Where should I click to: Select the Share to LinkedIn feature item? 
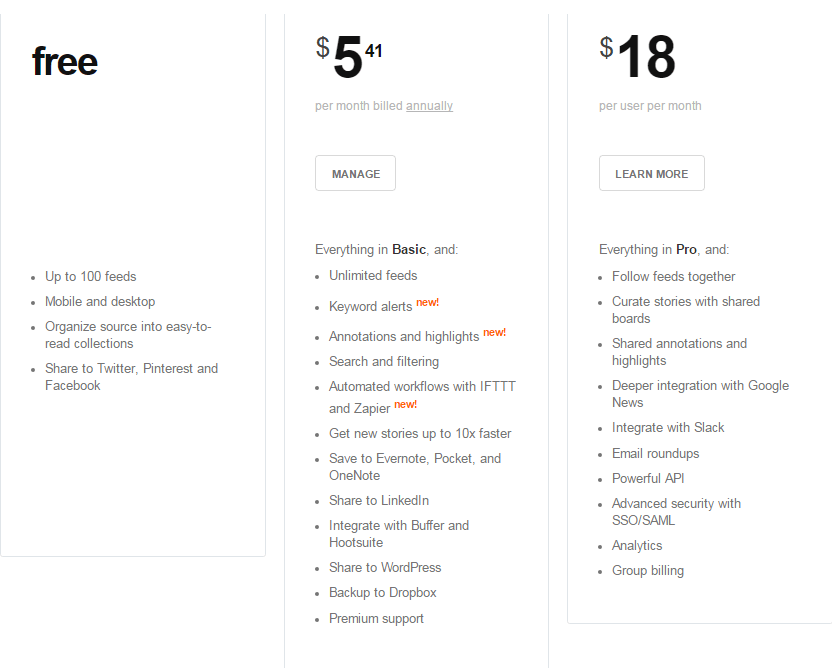(378, 500)
